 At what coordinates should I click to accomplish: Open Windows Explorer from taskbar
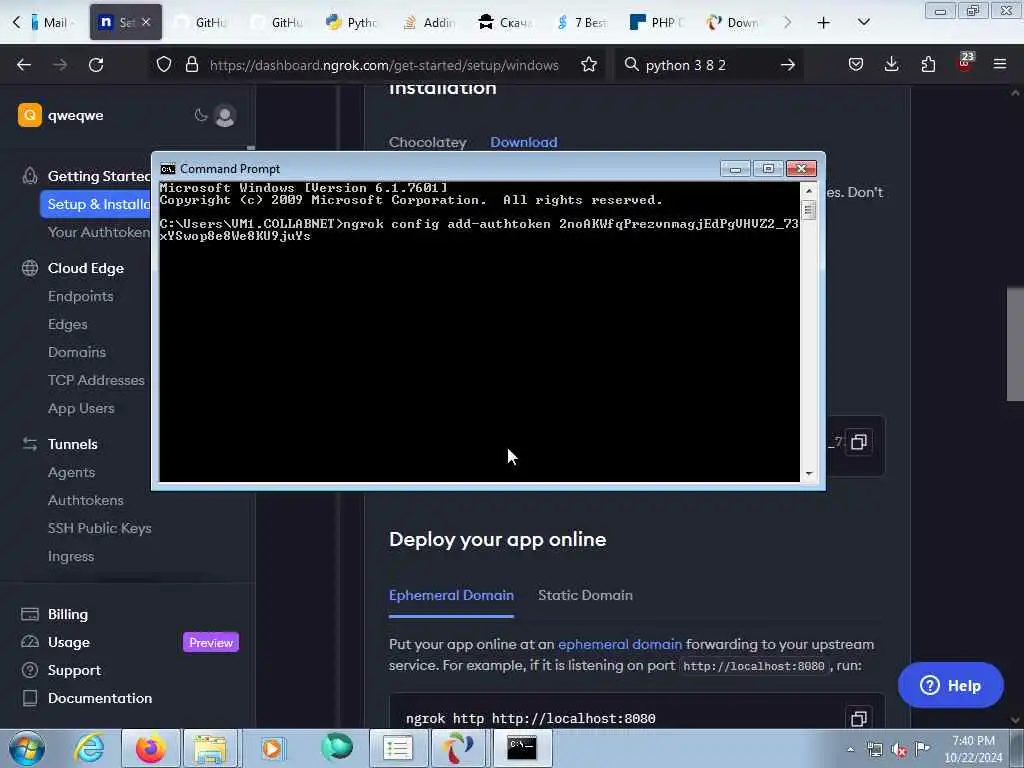210,748
